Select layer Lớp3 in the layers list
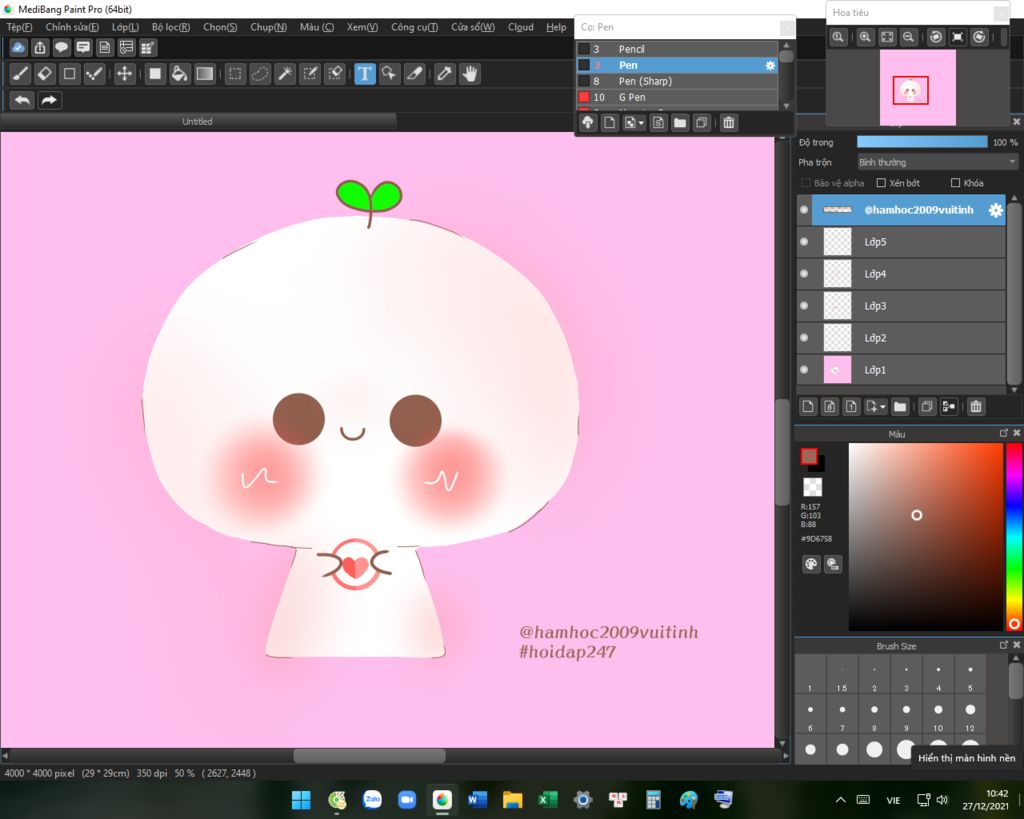The height and width of the screenshot is (819, 1024). click(x=901, y=306)
